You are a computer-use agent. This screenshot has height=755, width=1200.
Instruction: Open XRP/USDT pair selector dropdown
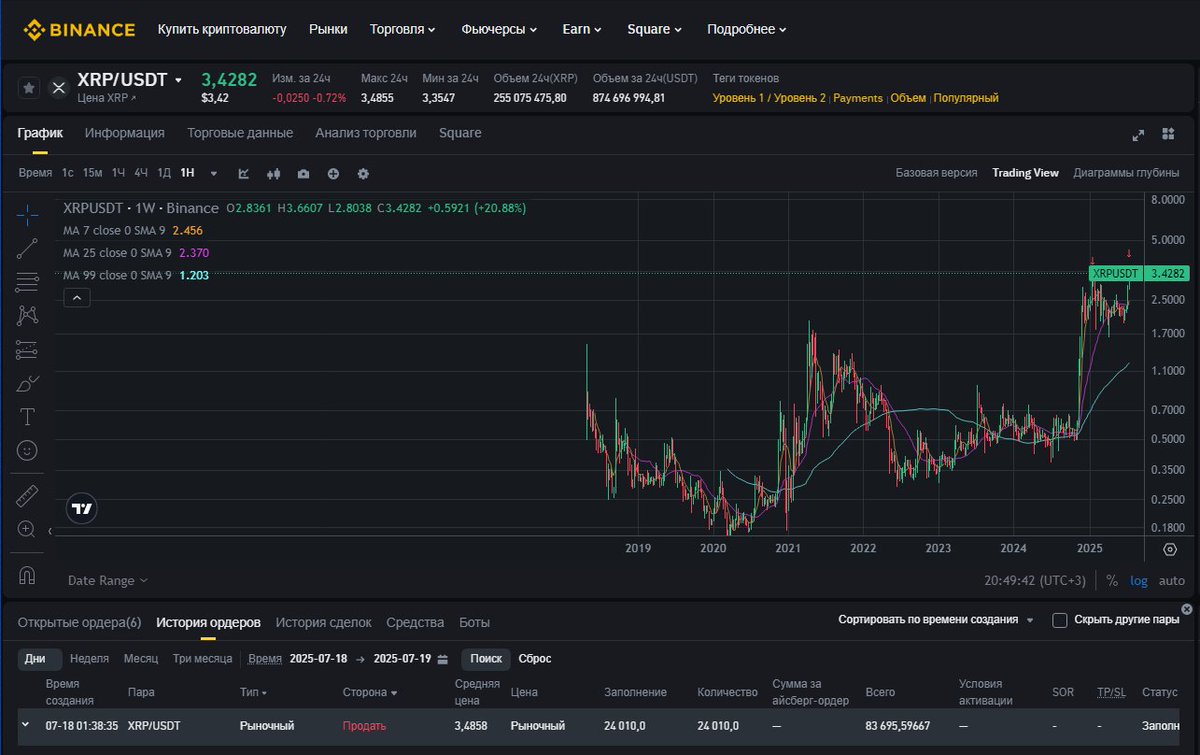point(179,80)
